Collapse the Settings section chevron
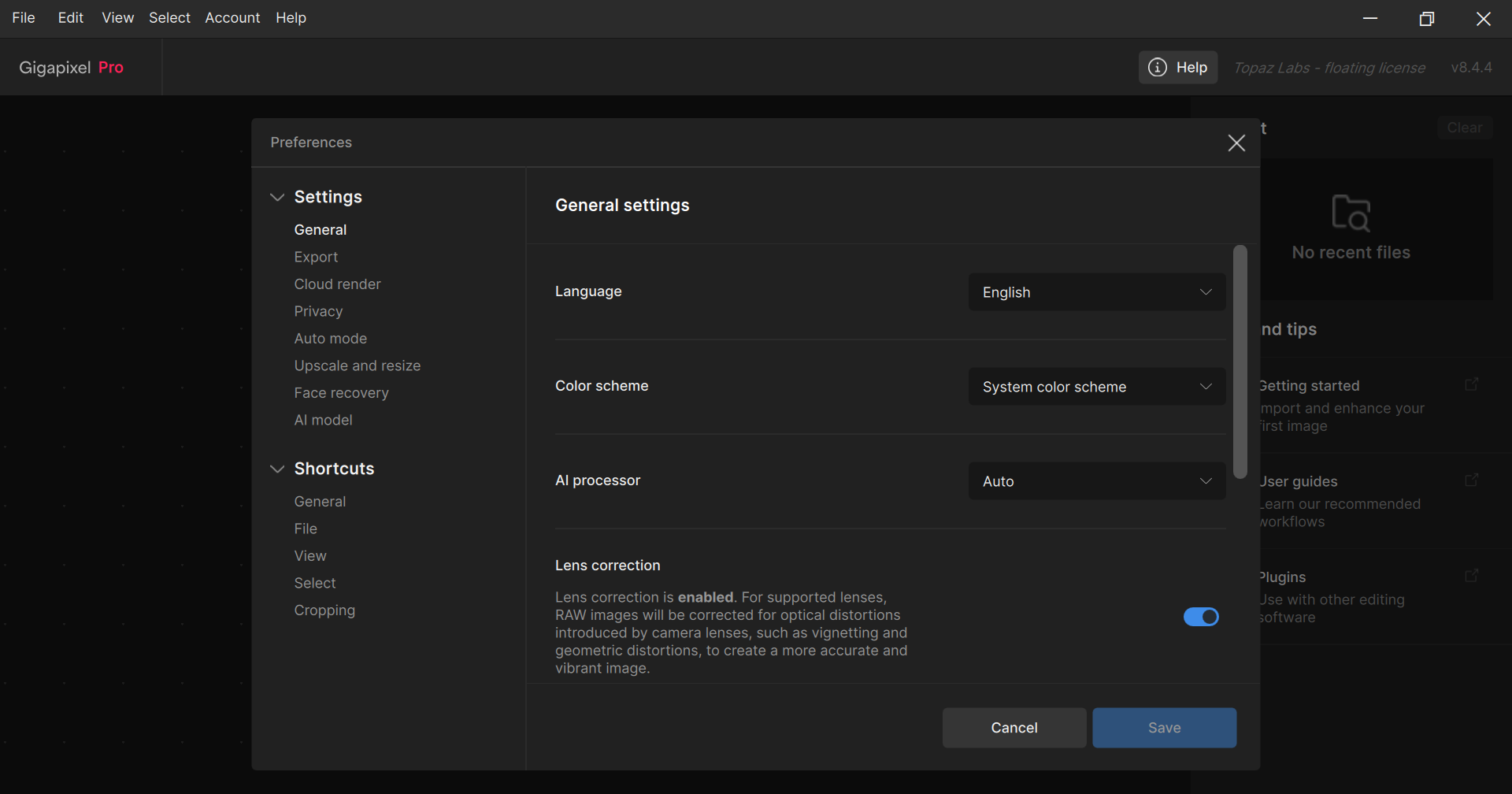 coord(277,197)
